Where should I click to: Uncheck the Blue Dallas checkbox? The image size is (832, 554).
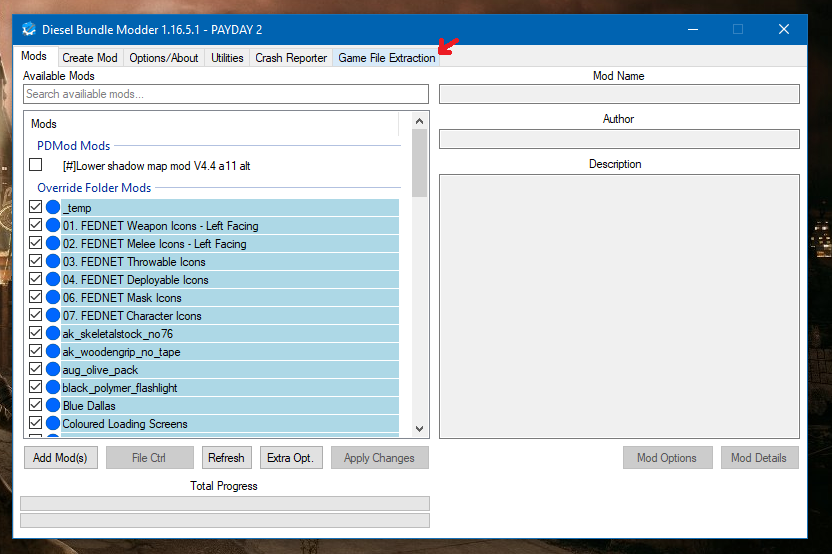(x=36, y=405)
